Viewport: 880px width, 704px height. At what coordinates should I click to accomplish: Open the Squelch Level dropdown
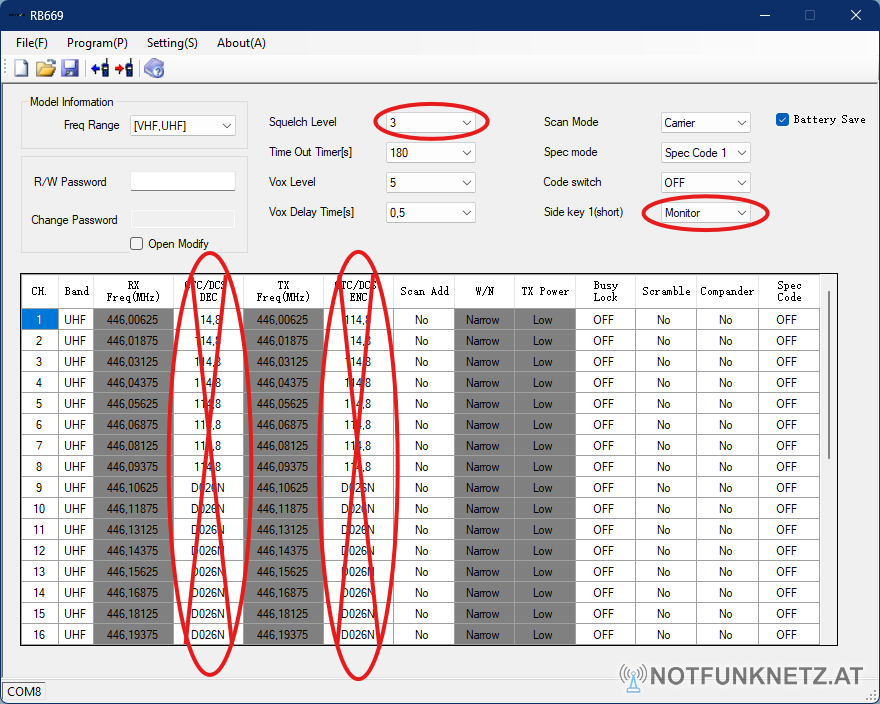click(x=430, y=122)
